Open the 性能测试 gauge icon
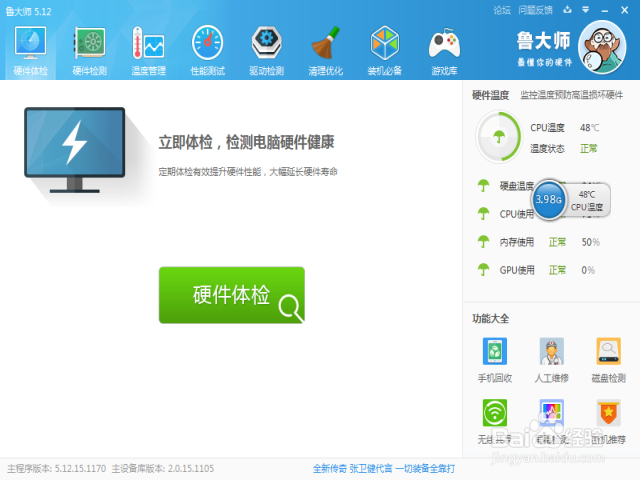 point(207,42)
